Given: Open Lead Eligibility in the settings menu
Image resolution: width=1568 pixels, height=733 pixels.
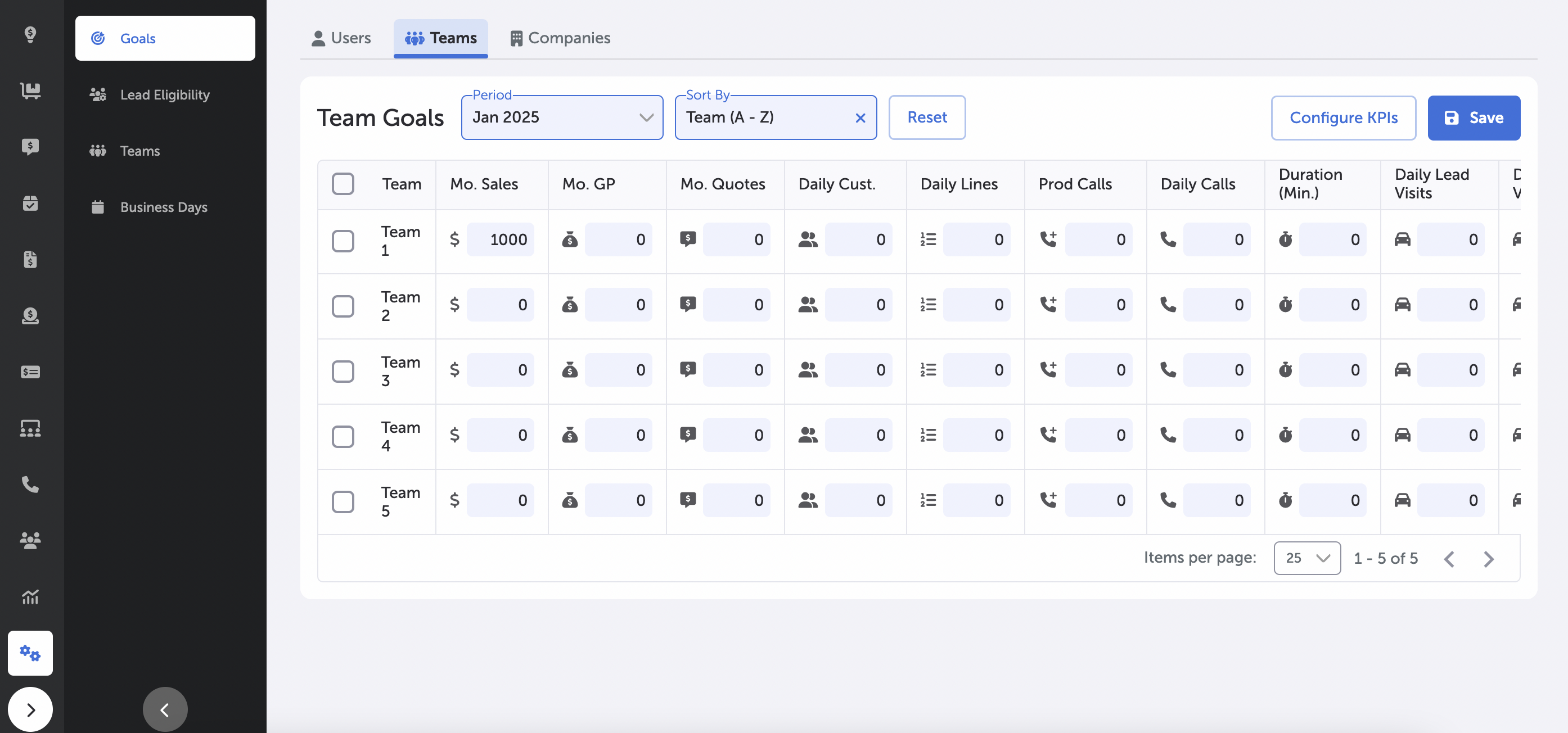Looking at the screenshot, I should 165,94.
